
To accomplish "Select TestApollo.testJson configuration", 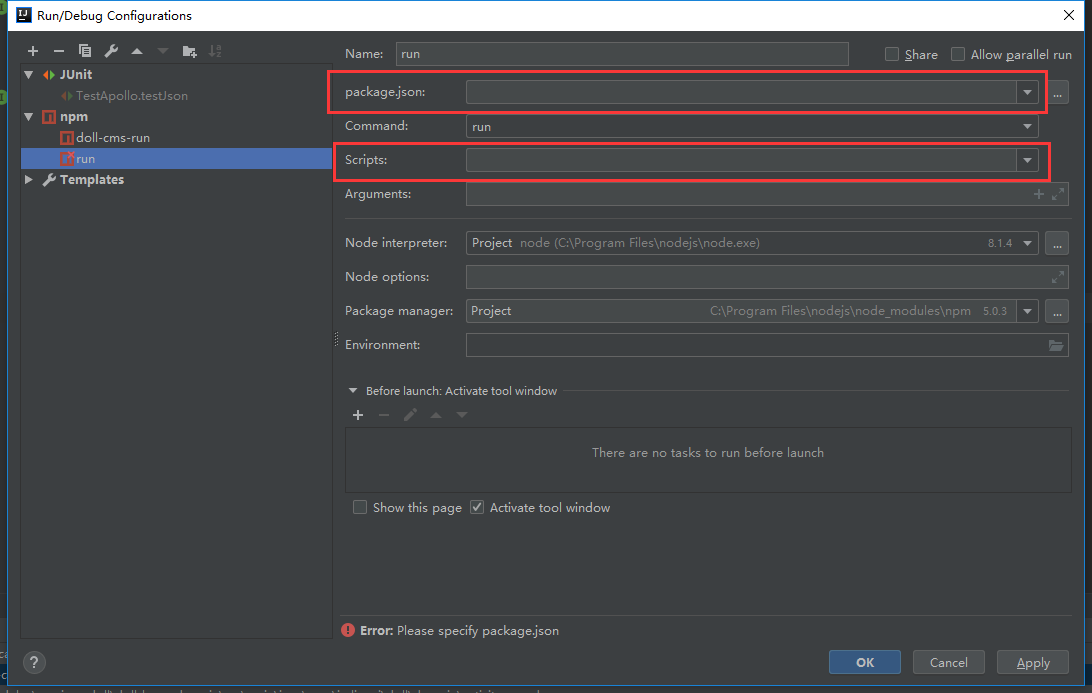I will [x=132, y=95].
